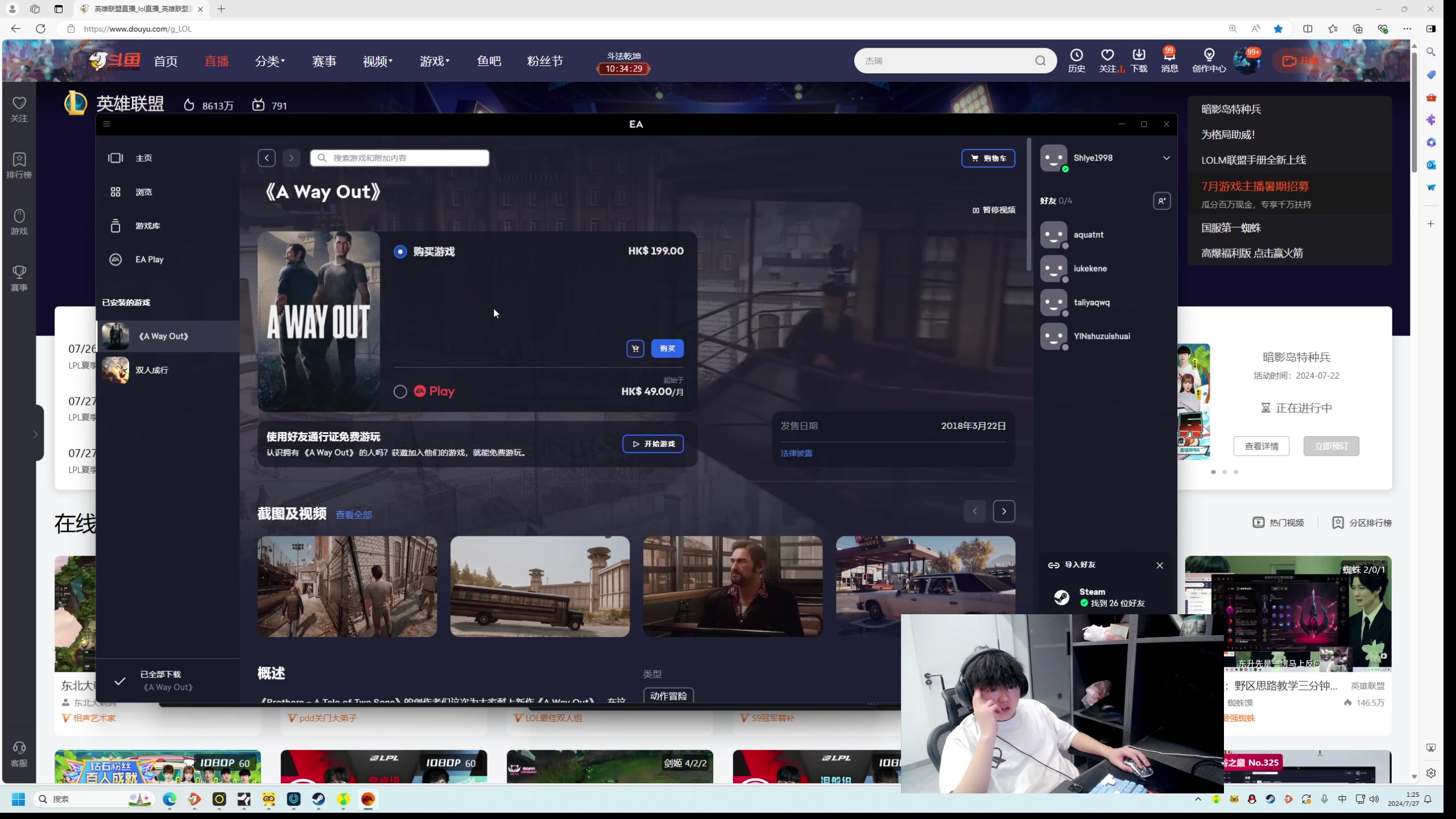Expand the Shiye1998 account dropdown
Screen dimensions: 1456x819
[x=1166, y=158]
